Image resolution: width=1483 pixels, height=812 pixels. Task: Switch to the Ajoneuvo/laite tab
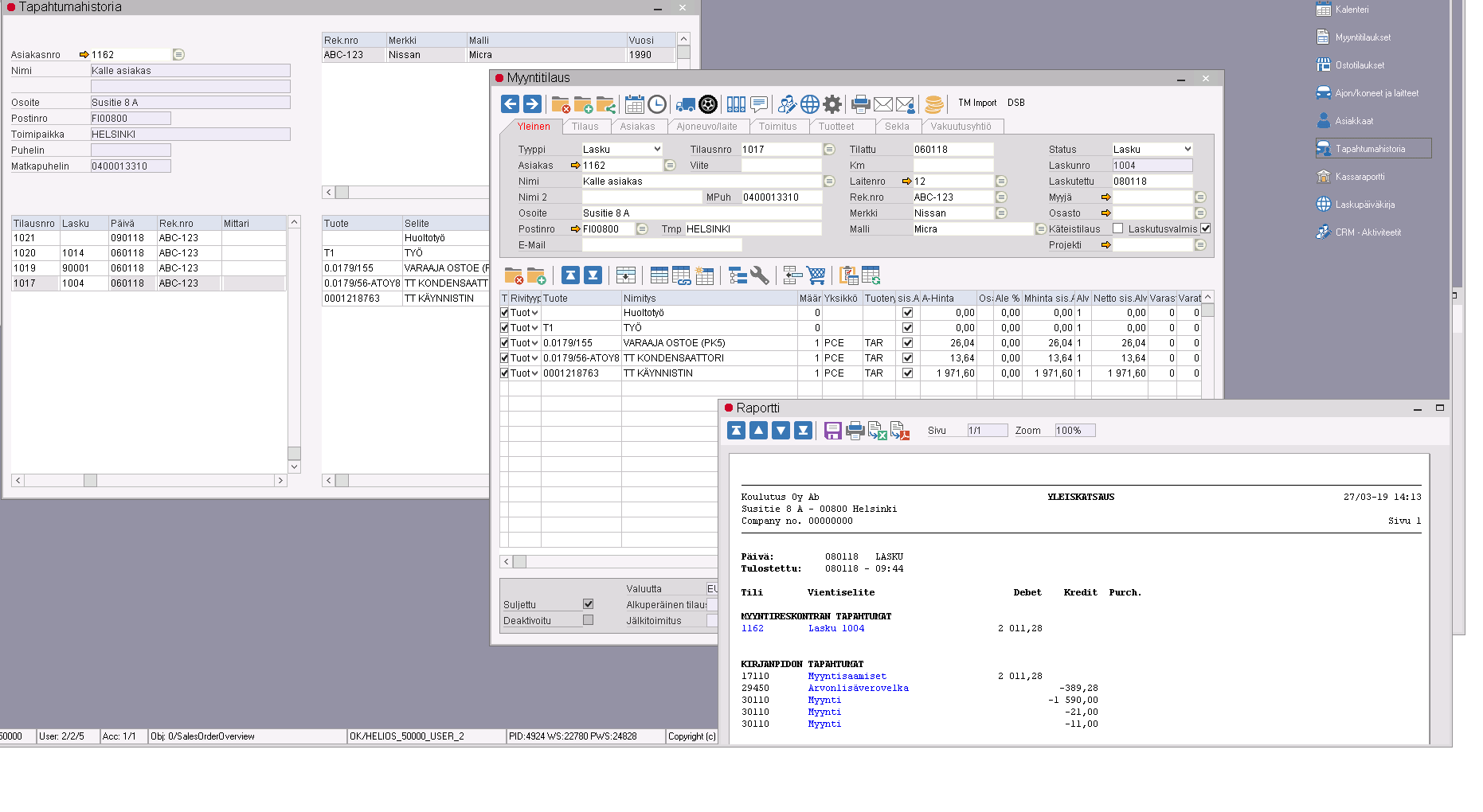point(706,127)
